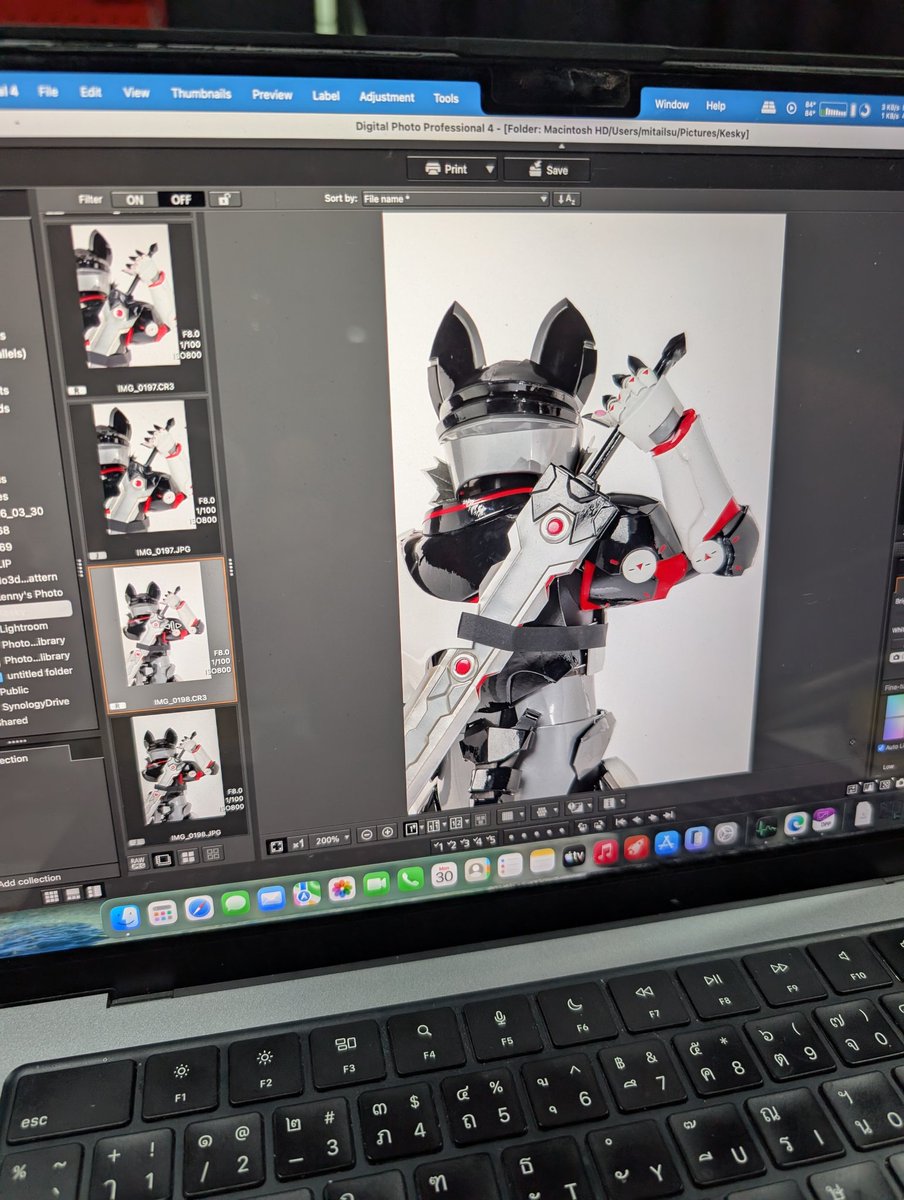Open Maps from the Dock
The image size is (904, 1200).
click(x=307, y=892)
